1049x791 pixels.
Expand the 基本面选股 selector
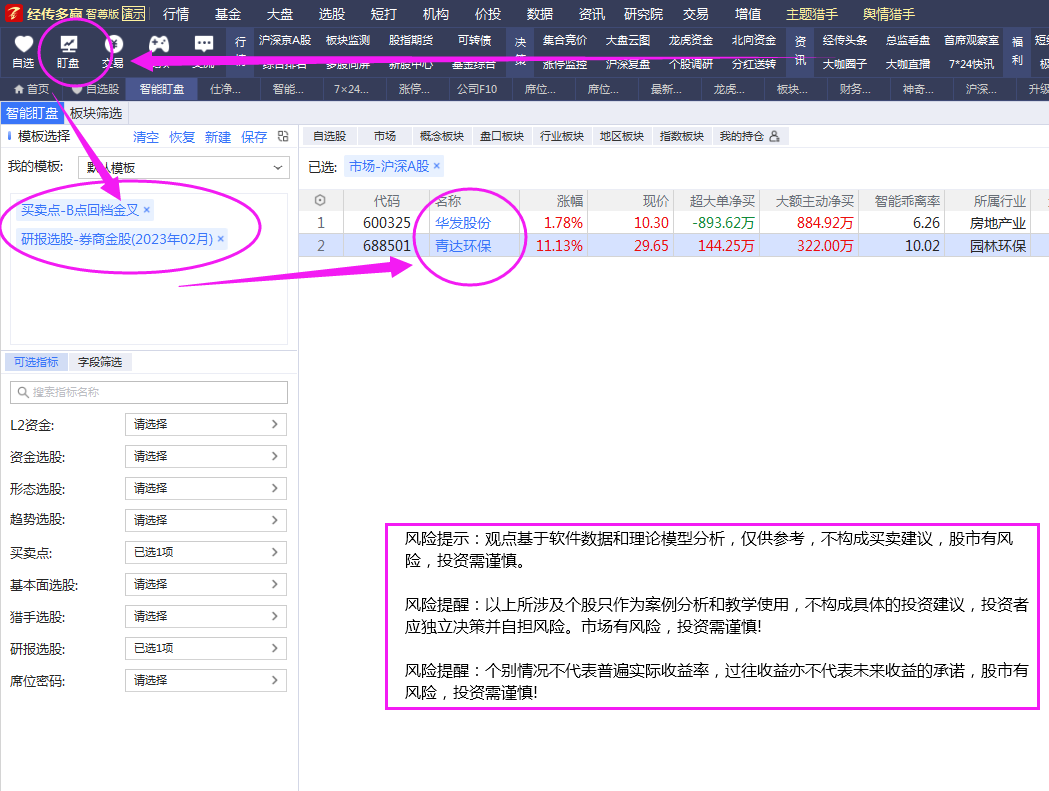coord(206,584)
